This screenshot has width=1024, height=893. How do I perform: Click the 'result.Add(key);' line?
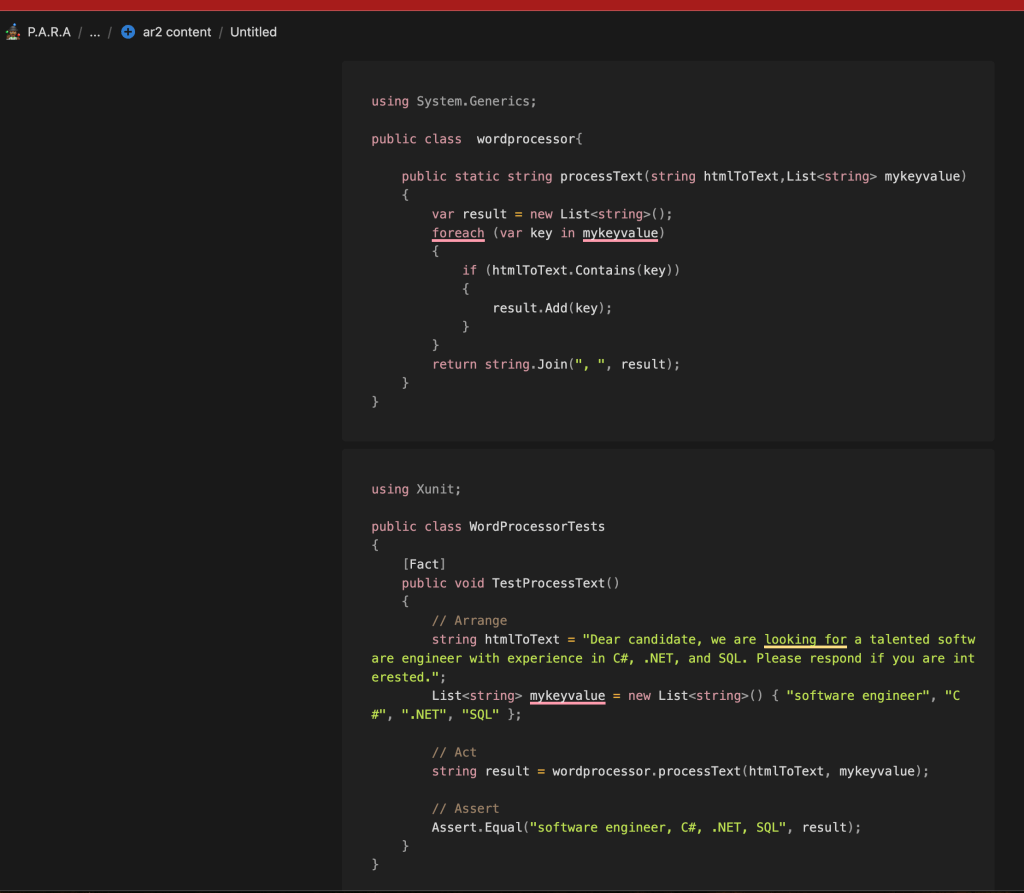(552, 308)
